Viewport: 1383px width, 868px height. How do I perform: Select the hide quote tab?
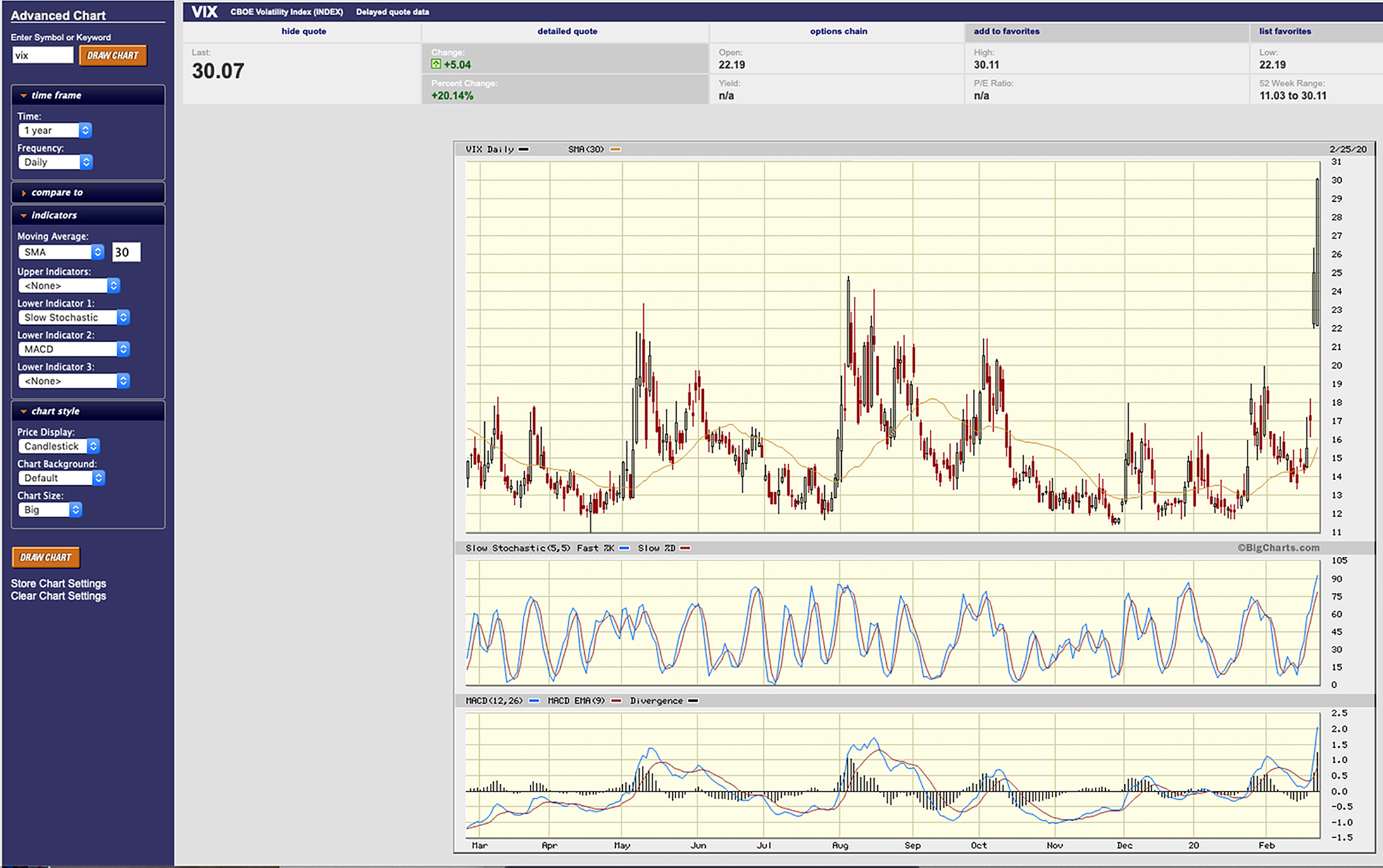(x=304, y=31)
